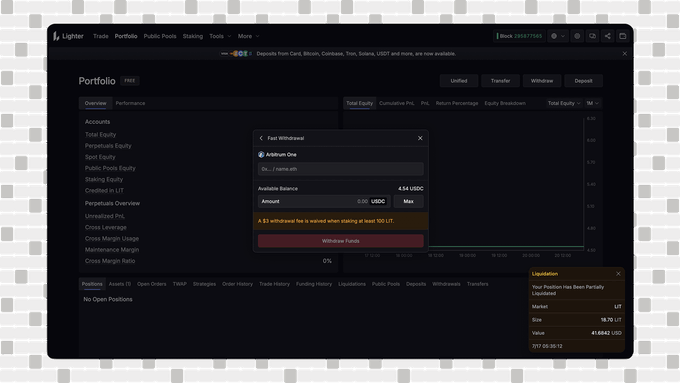Show Return Percentage chart
Screen dimensions: 680x383
coord(457,103)
